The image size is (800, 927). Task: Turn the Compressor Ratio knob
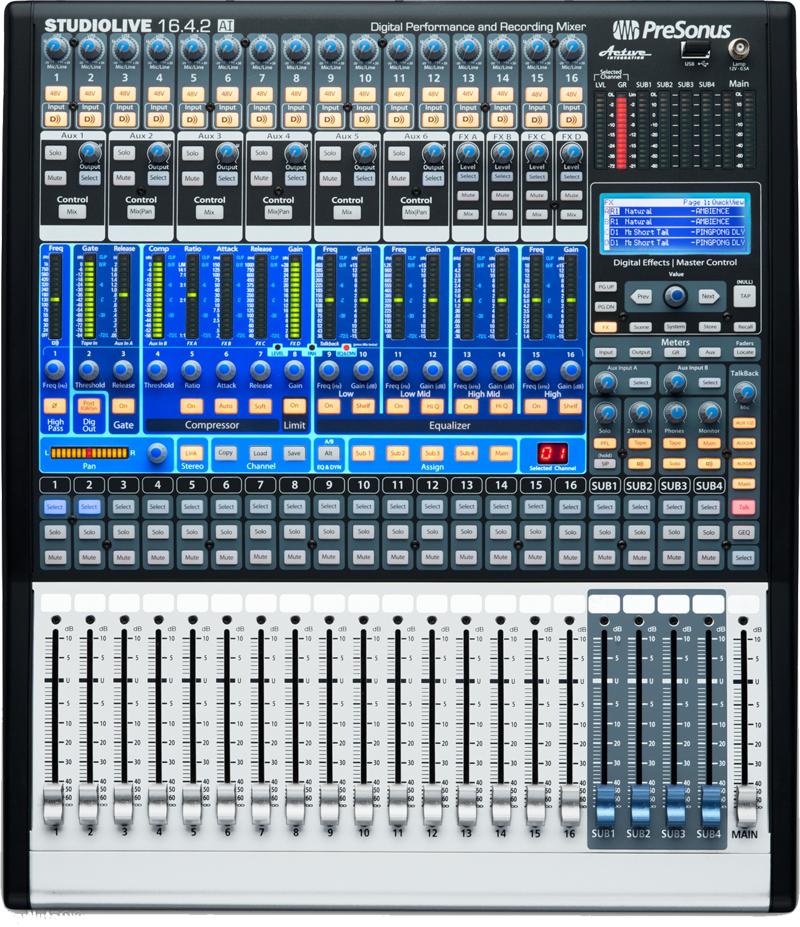191,370
